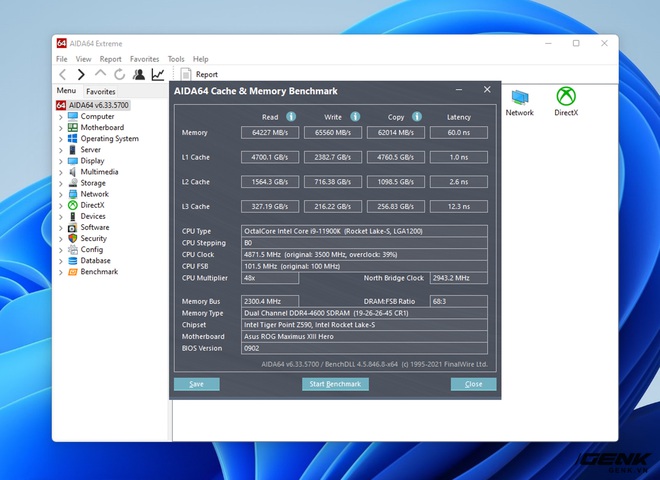
Task: Go back with the toolbar back arrow
Action: [63, 75]
